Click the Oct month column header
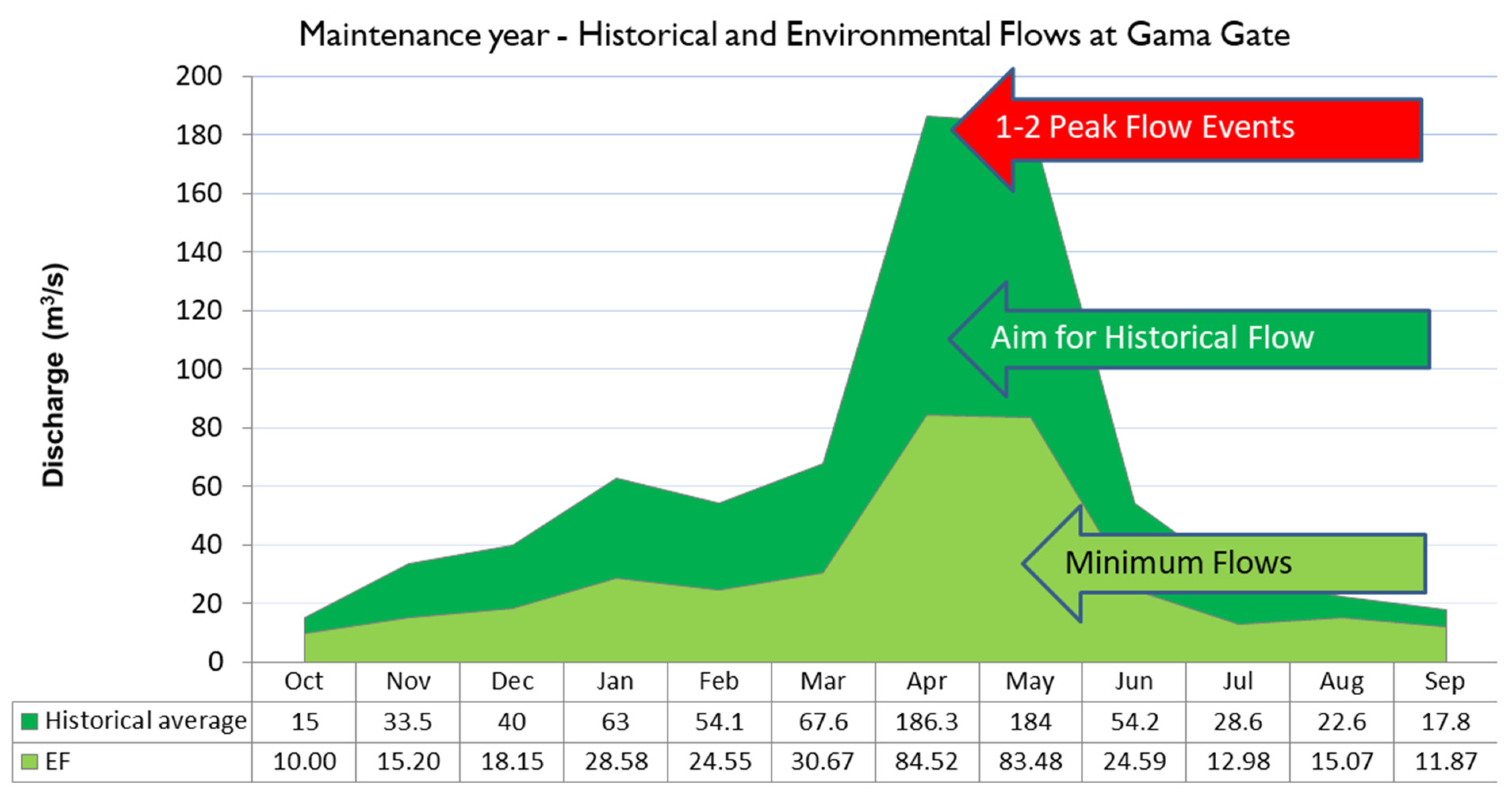Screen dimensions: 1512x798 [x=303, y=681]
